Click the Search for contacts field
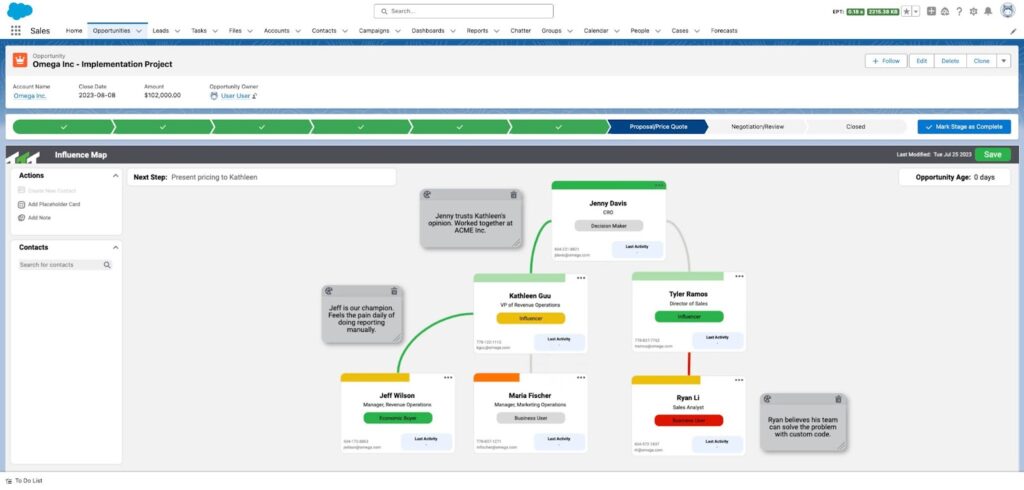Screen dimensions: 1024x490 click(x=65, y=265)
